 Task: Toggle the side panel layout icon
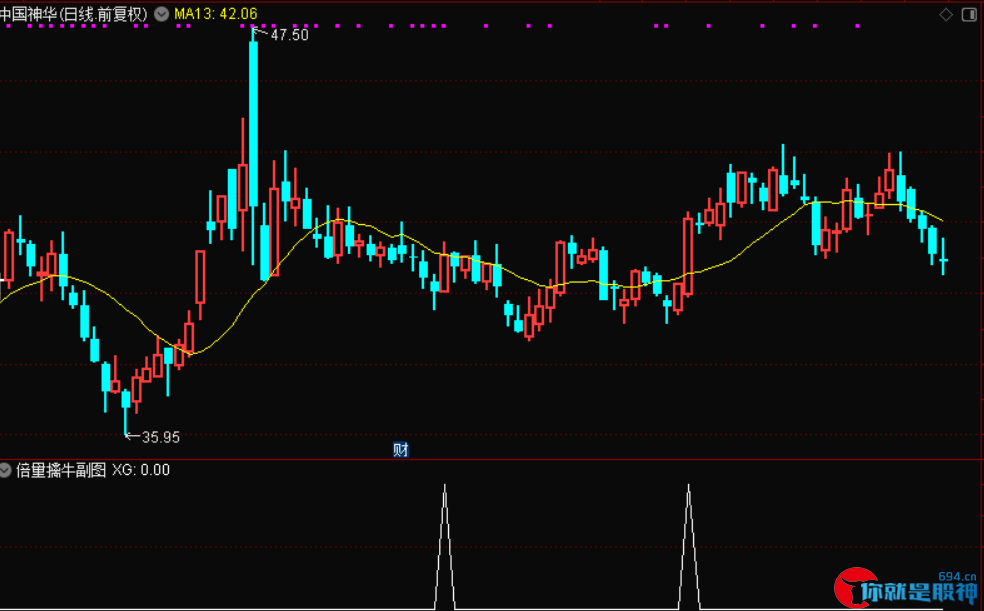pos(969,14)
